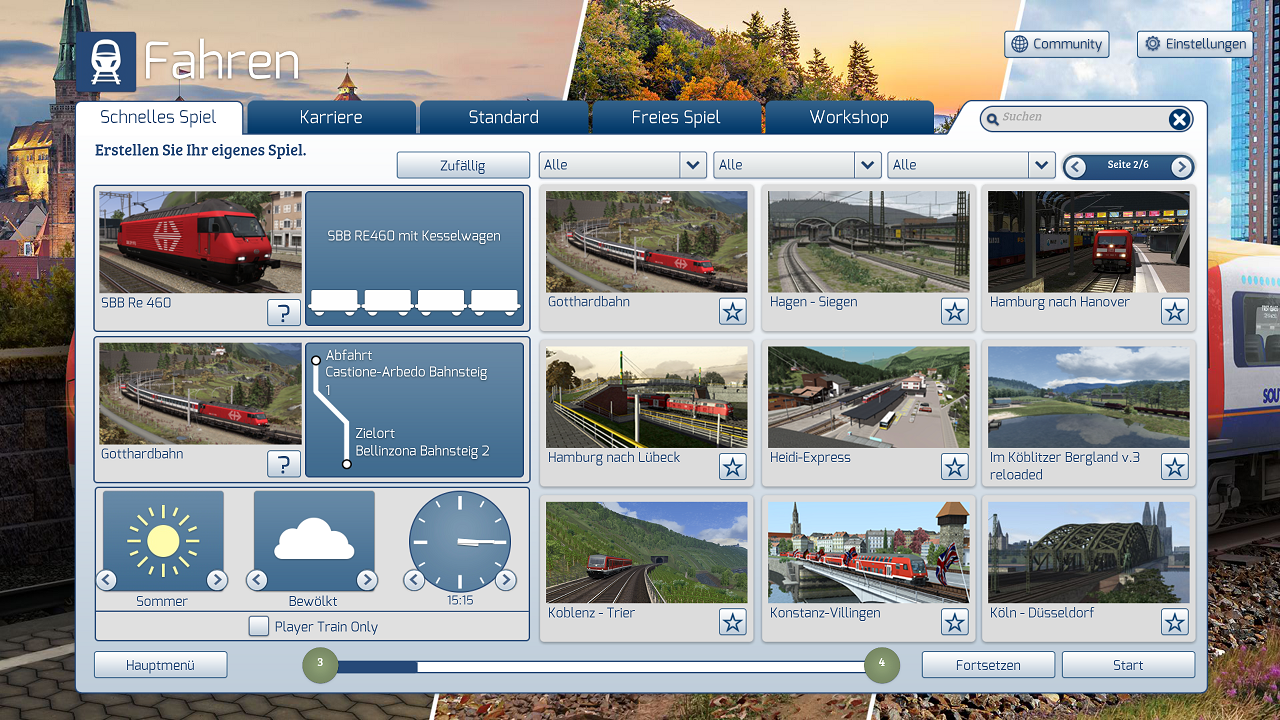Open the Abfahrt and Zielort route panel
This screenshot has width=1280, height=720.
(x=414, y=410)
